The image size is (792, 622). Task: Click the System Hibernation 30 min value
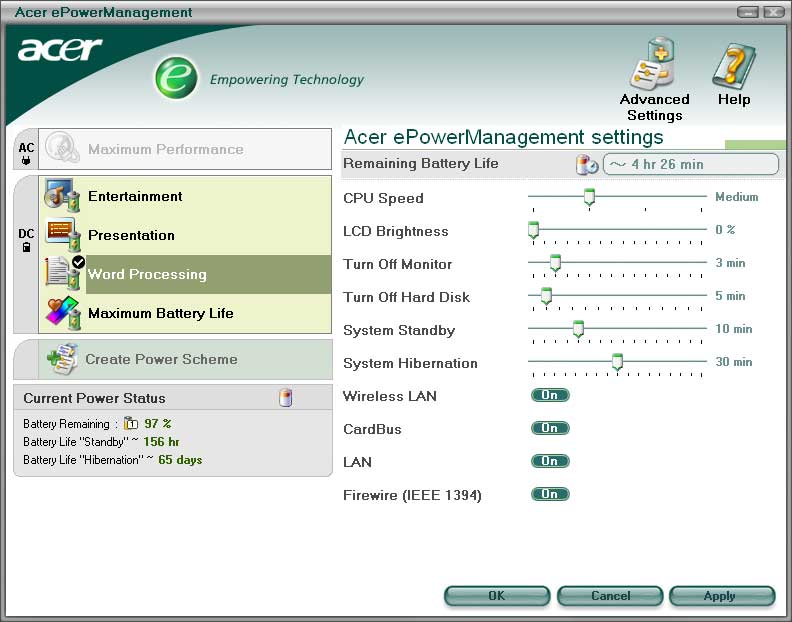click(734, 362)
